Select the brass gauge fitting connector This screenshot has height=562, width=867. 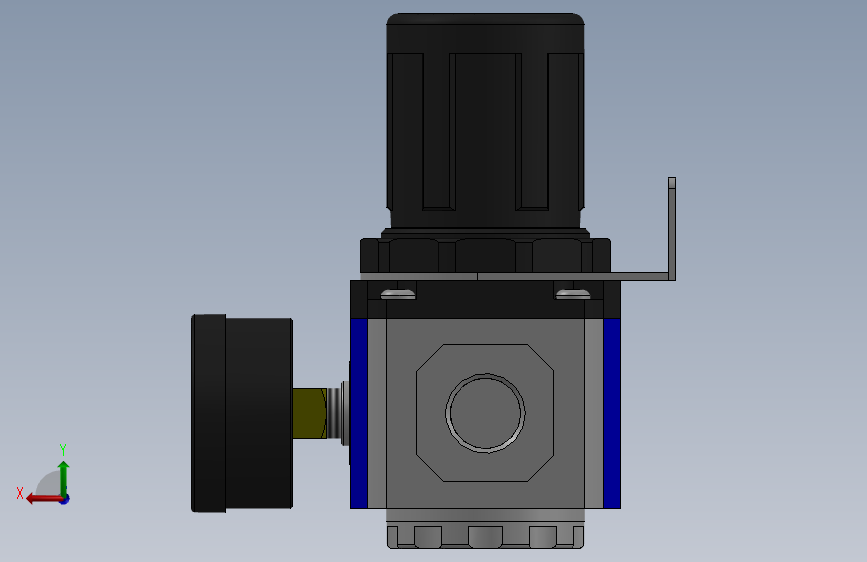pos(309,413)
